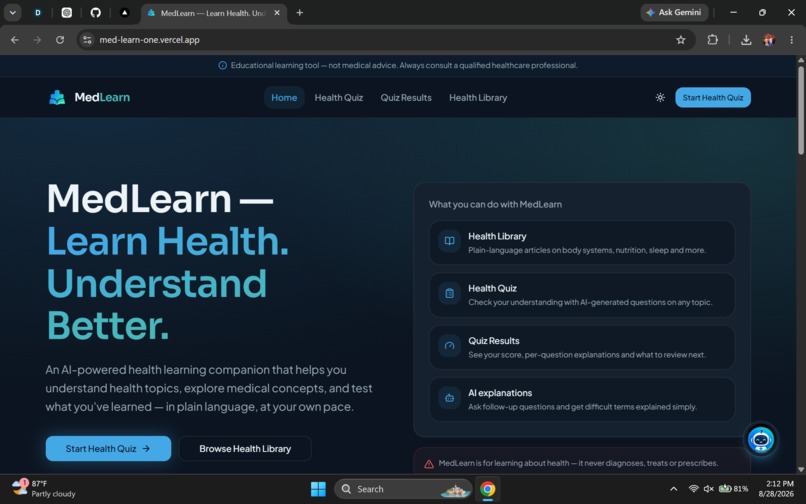Viewport: 806px width, 504px height.
Task: Click text 'Educational learning tool — not medical advice'
Action: pyautogui.click(x=314, y=65)
